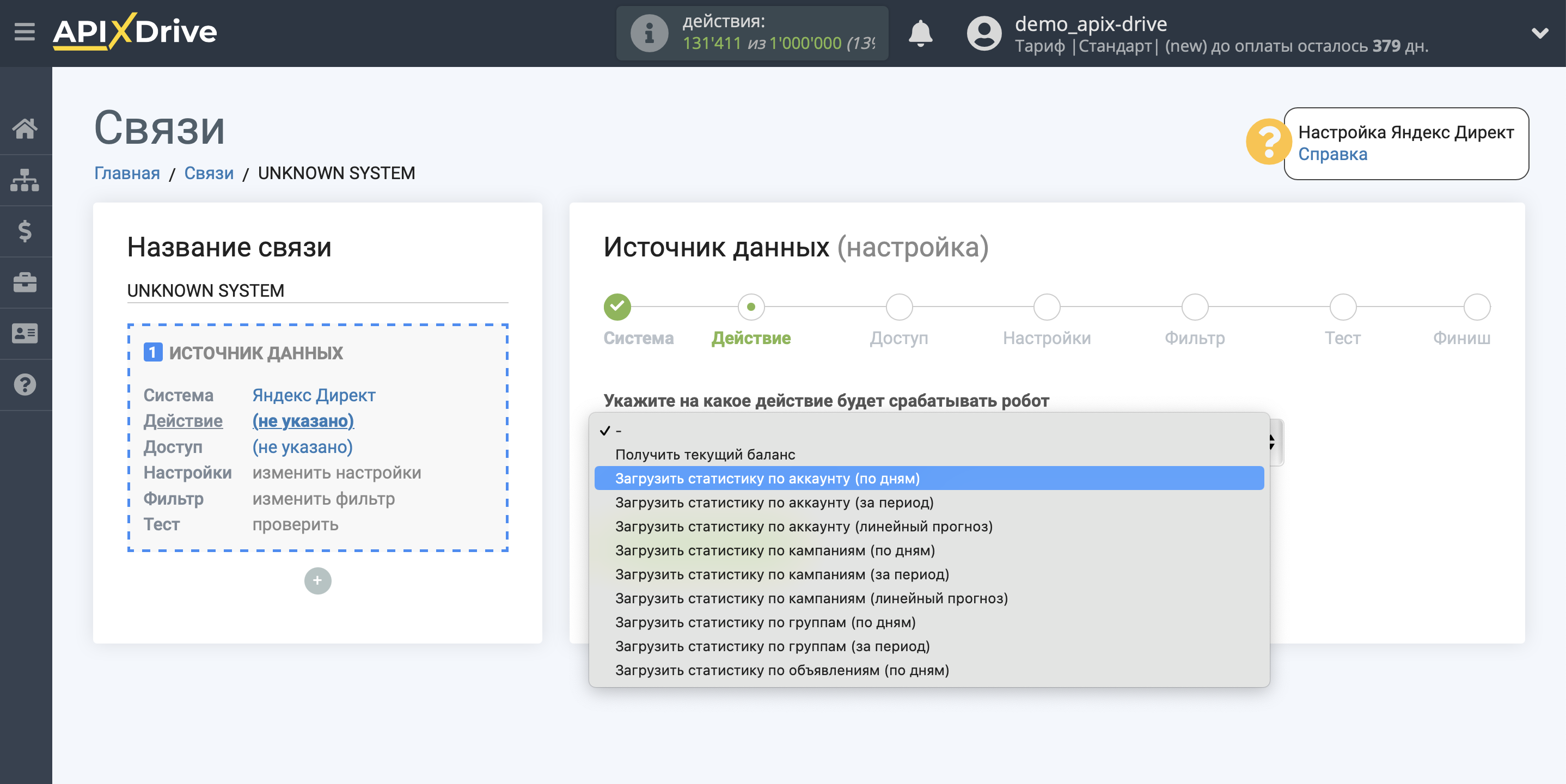This screenshot has height=784, width=1566.
Task: Click the completed Система step circle
Action: tap(617, 307)
